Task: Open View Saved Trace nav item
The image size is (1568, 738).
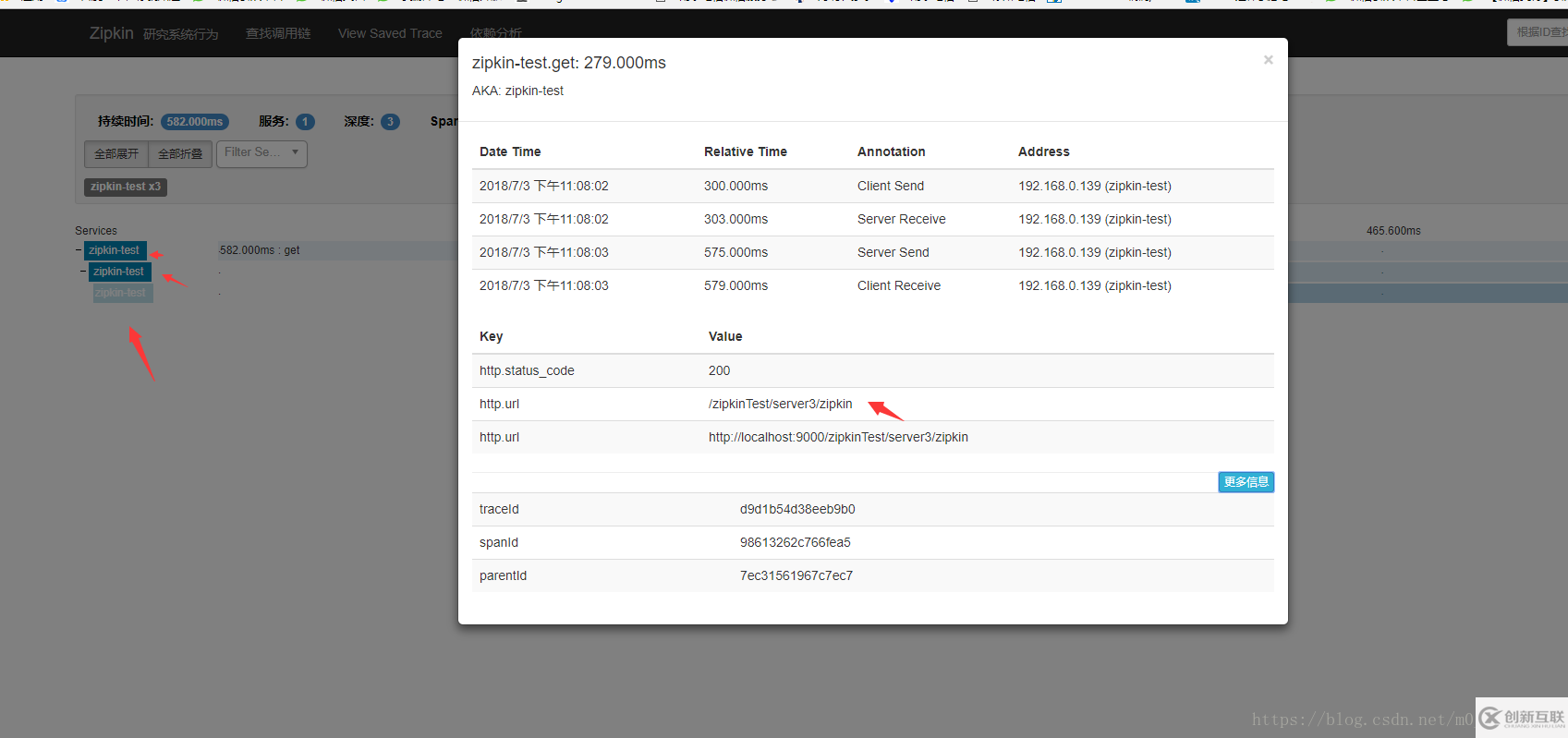Action: (x=390, y=33)
